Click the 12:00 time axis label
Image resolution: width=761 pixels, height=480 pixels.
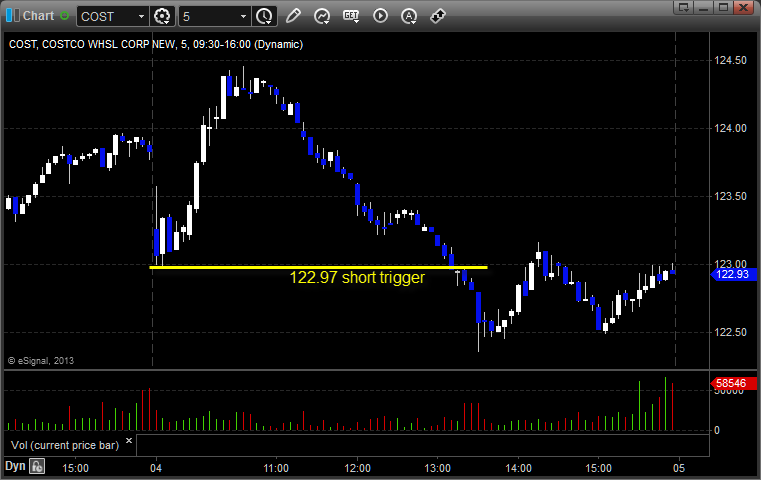point(357,468)
